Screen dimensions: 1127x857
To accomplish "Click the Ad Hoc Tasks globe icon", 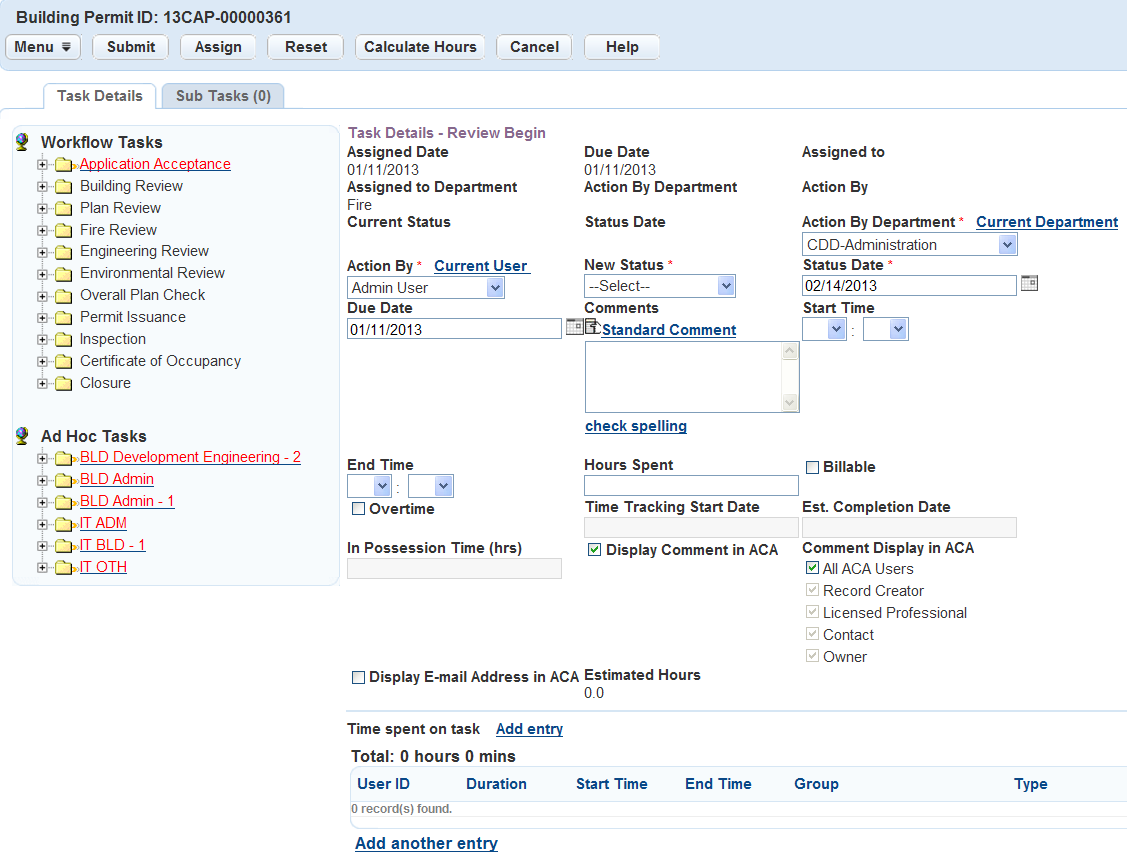I will (23, 436).
